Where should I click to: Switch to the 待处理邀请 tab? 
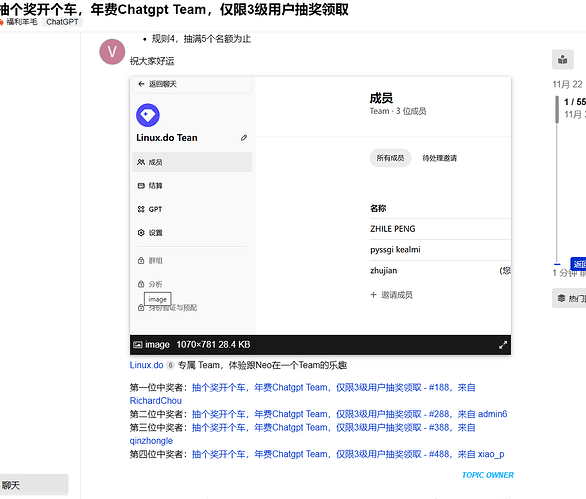440,158
